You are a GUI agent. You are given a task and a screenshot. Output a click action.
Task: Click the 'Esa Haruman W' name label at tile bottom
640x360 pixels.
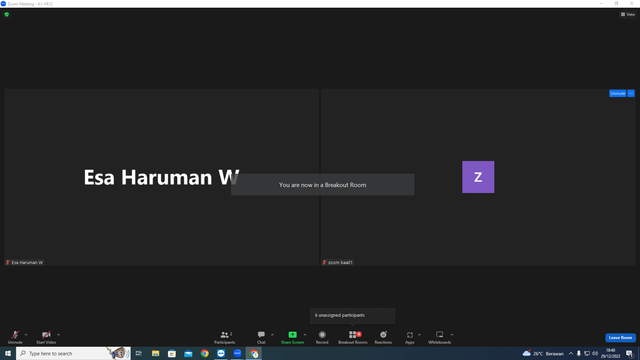(x=27, y=262)
